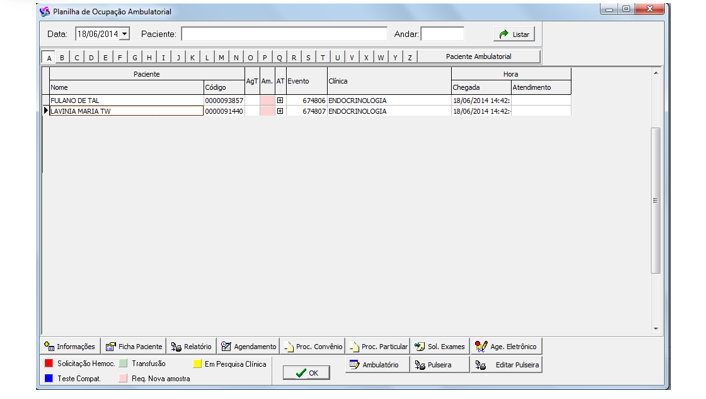This screenshot has height=399, width=706.
Task: Click the Pulseira button
Action: pyautogui.click(x=439, y=365)
